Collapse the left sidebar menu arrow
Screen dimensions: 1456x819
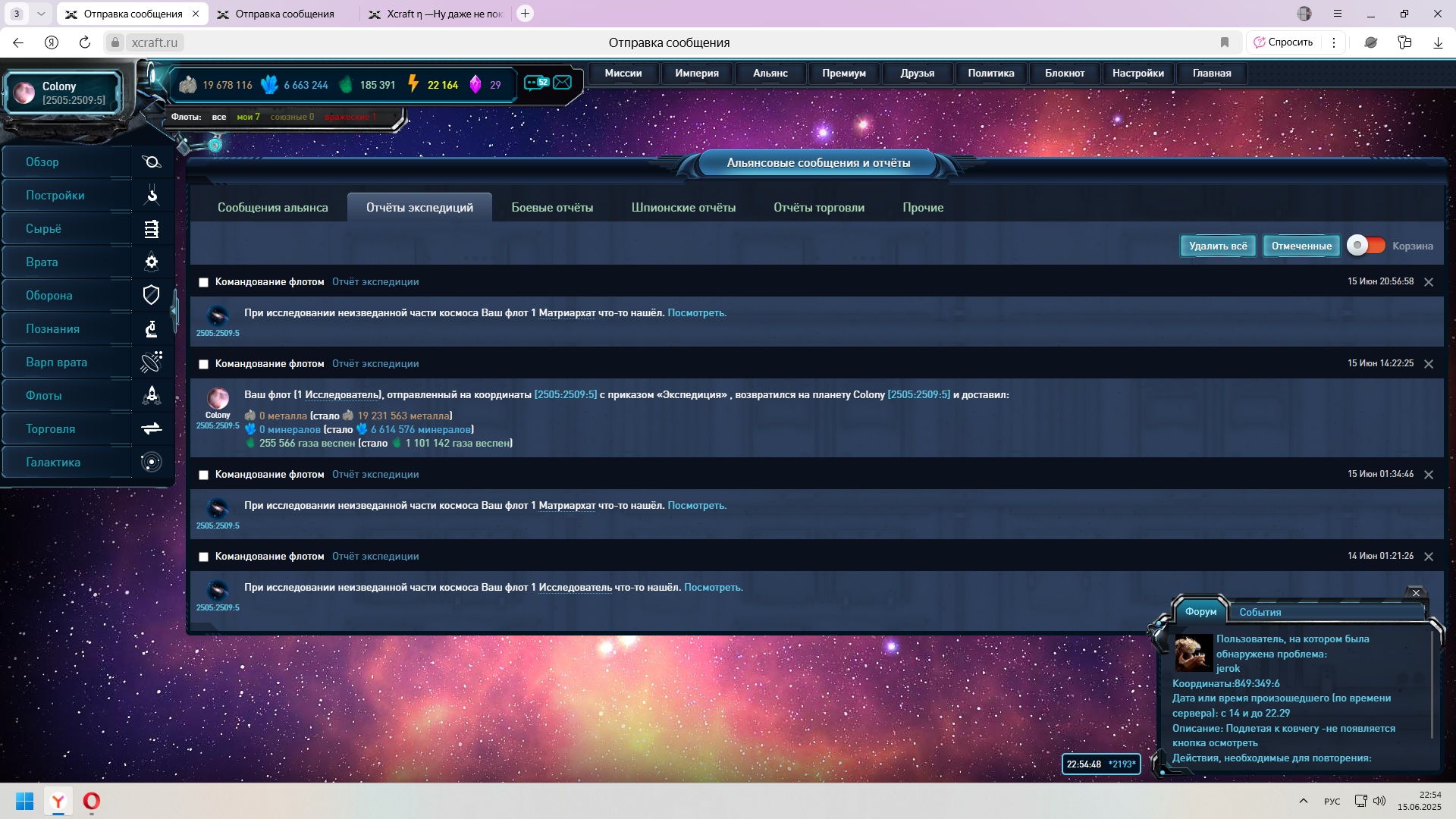click(x=174, y=310)
